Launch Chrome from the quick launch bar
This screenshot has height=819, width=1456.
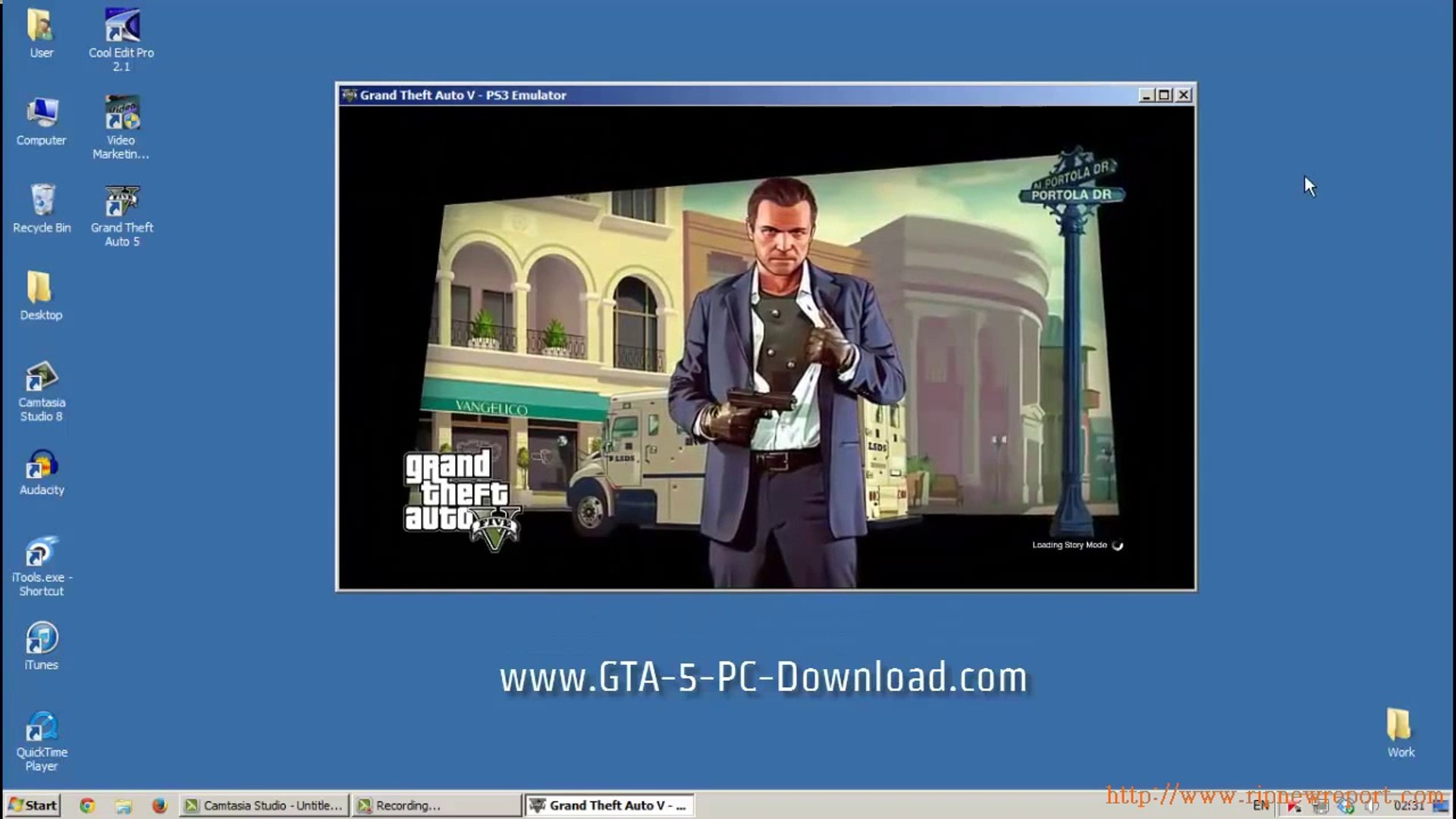click(x=87, y=805)
